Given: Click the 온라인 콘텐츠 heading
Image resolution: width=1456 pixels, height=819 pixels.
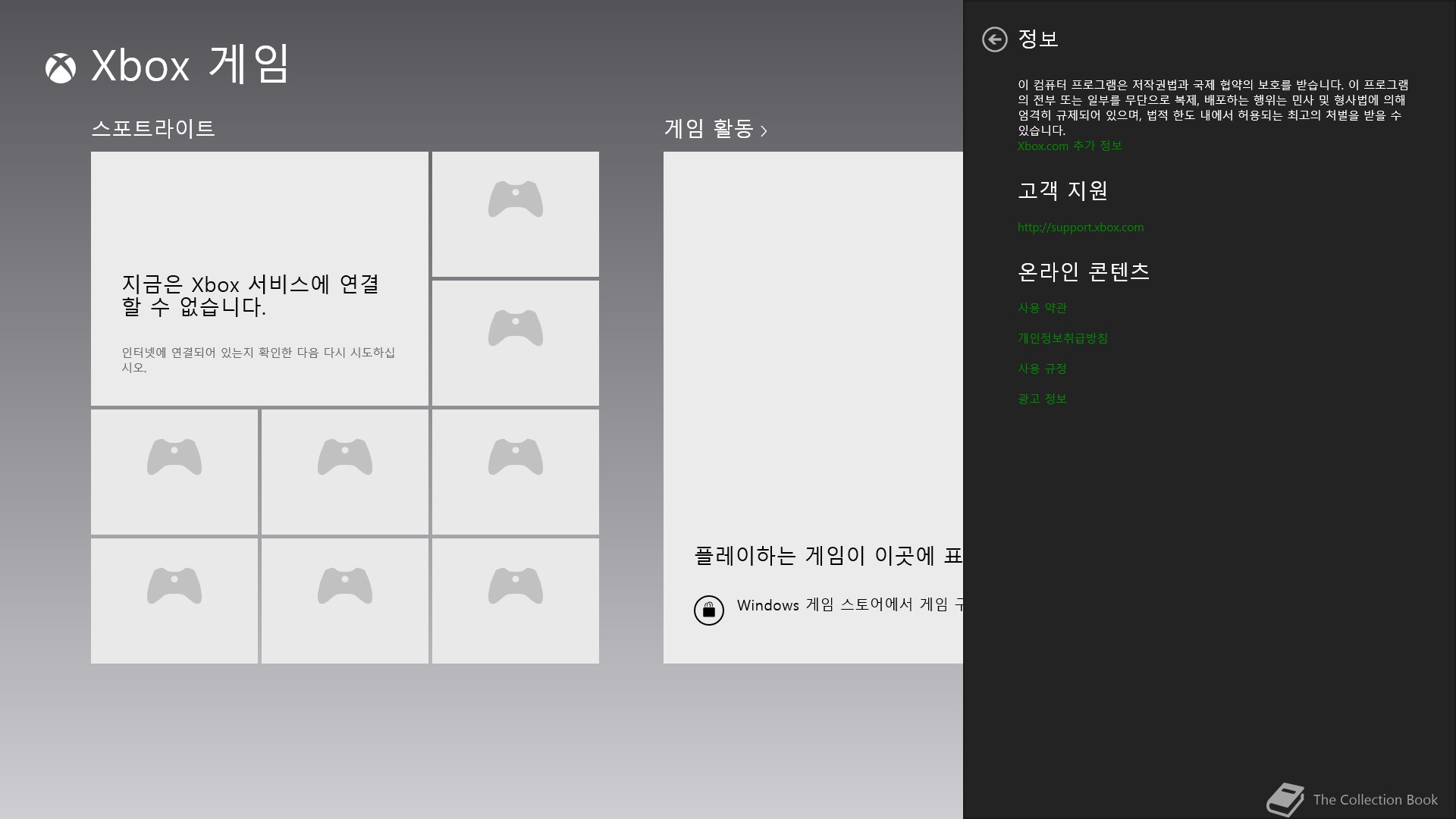Looking at the screenshot, I should point(1084,271).
